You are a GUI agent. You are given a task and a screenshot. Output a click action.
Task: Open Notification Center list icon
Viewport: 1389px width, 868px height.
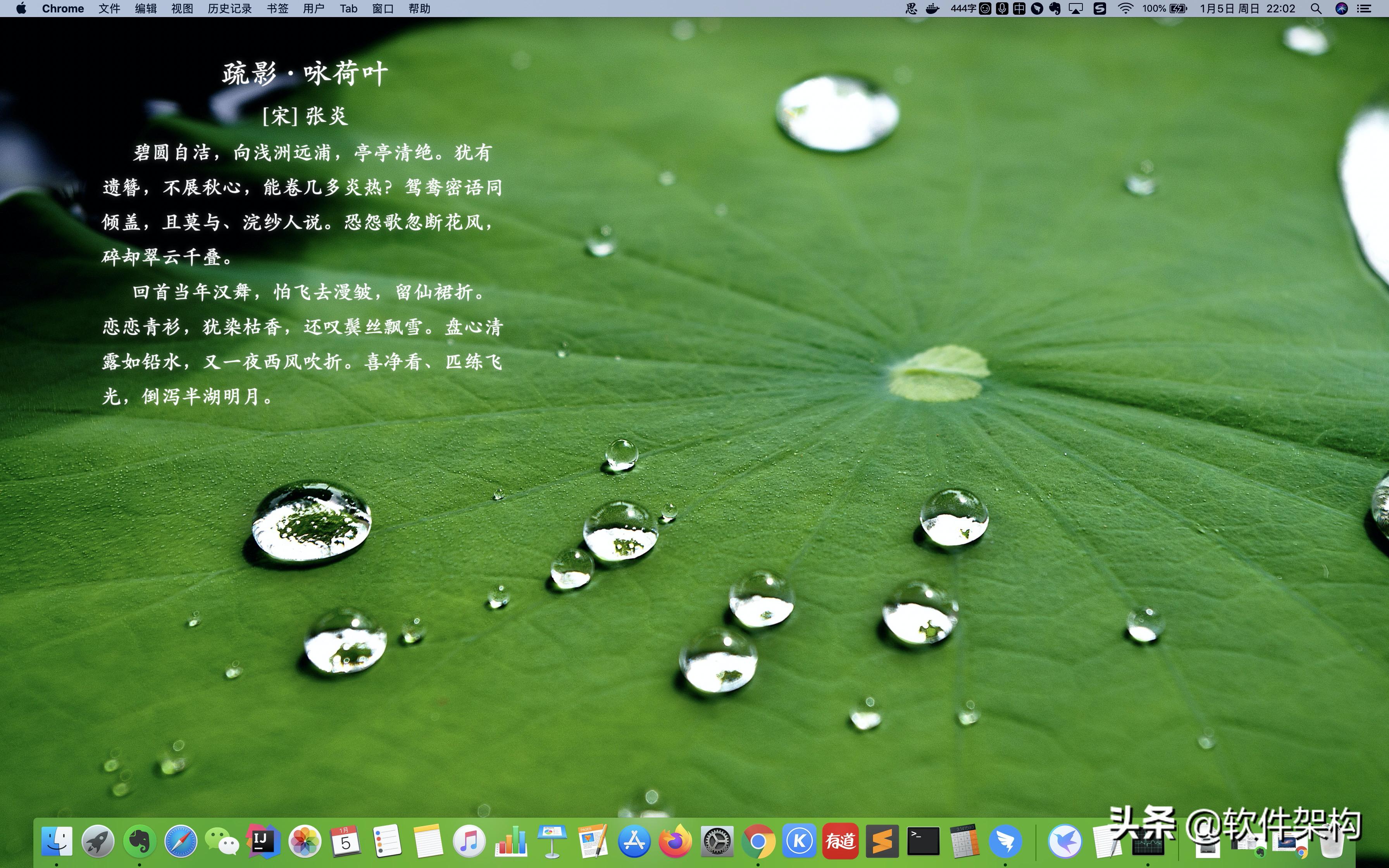coord(1364,9)
